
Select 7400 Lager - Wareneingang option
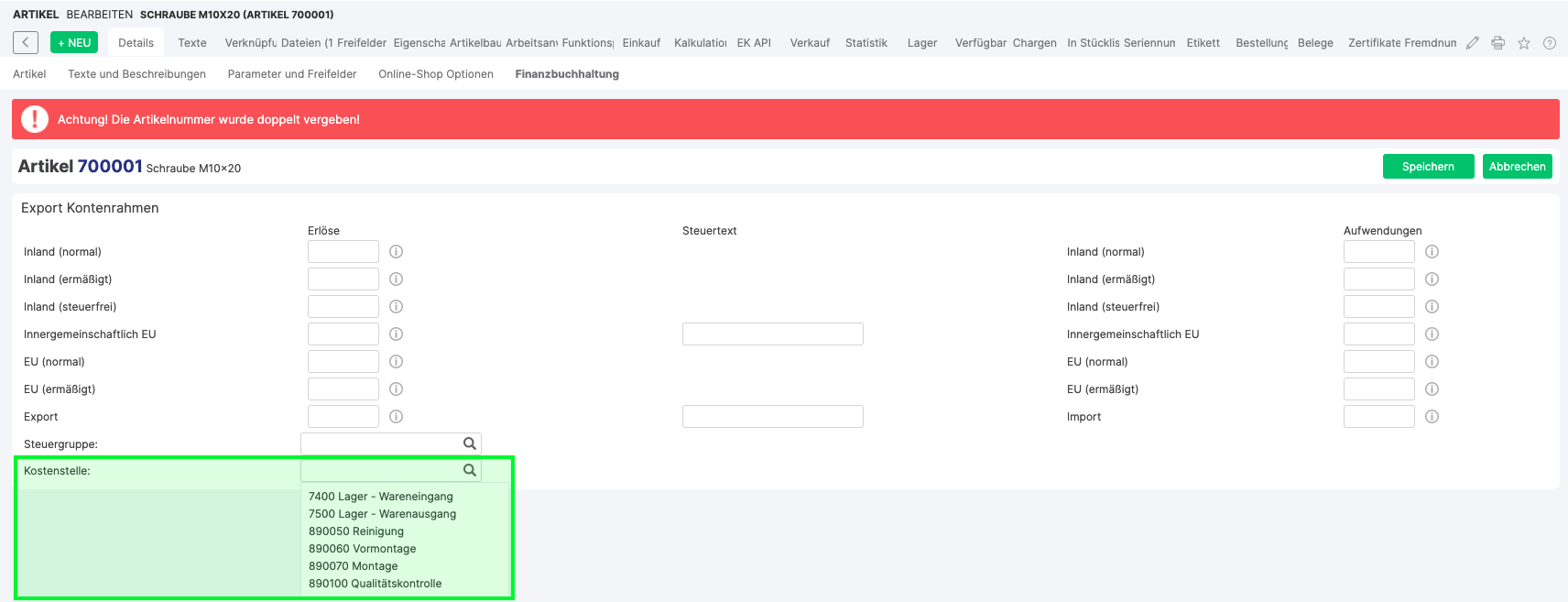(x=380, y=497)
